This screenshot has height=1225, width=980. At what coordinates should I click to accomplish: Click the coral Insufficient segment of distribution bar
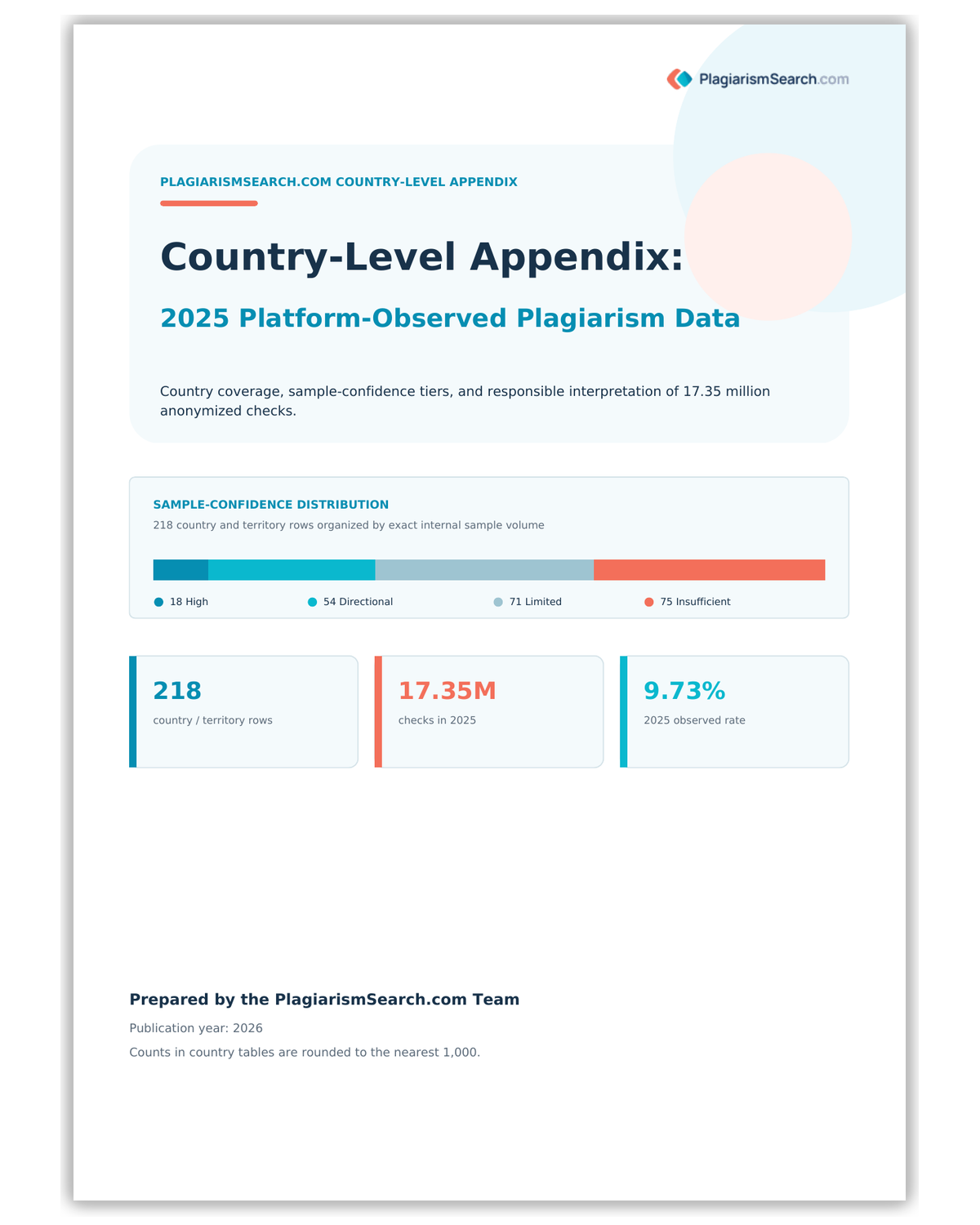(709, 570)
